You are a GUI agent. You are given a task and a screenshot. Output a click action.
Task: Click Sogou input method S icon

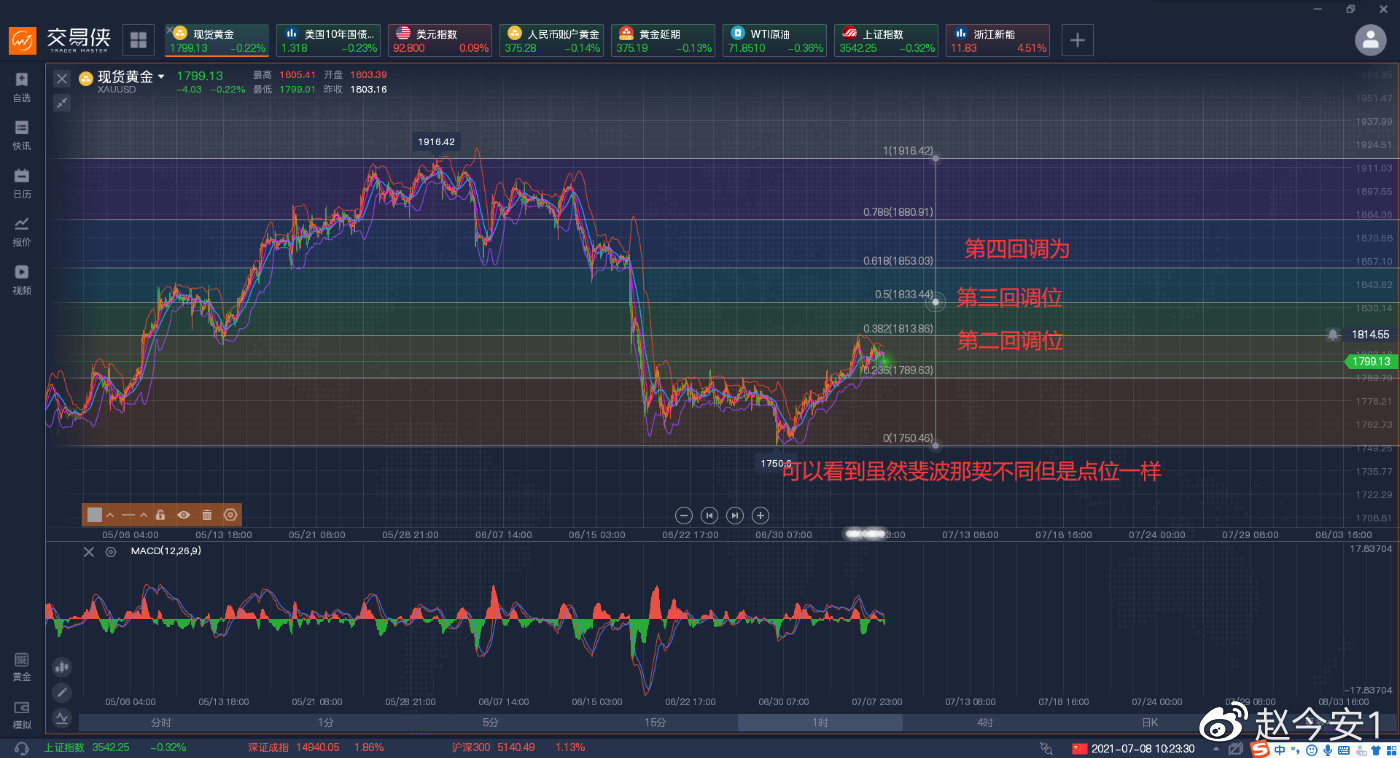(1258, 748)
